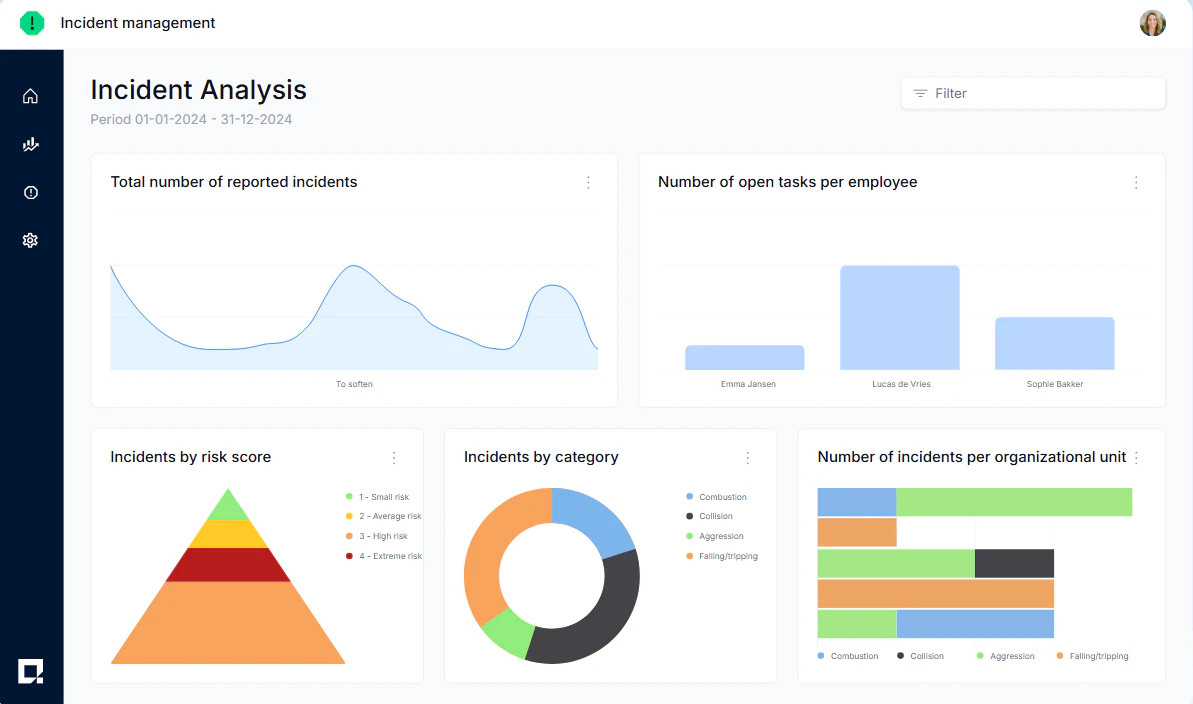Viewport: 1193px width, 704px height.
Task: Open the Home page from the sidebar
Action: pyautogui.click(x=30, y=96)
